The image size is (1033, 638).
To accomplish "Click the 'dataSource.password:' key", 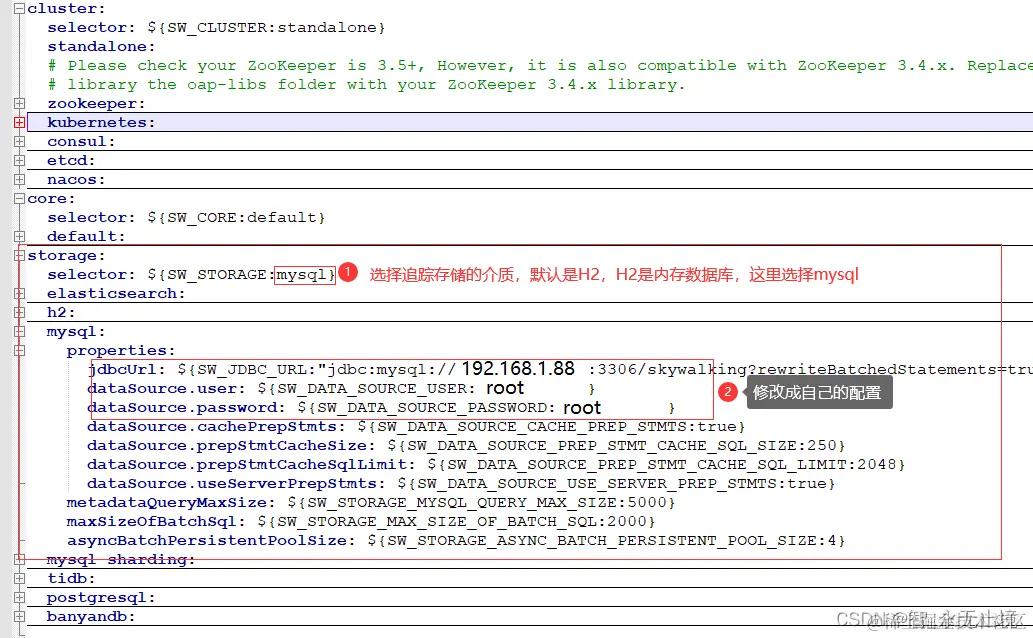I will point(186,408).
